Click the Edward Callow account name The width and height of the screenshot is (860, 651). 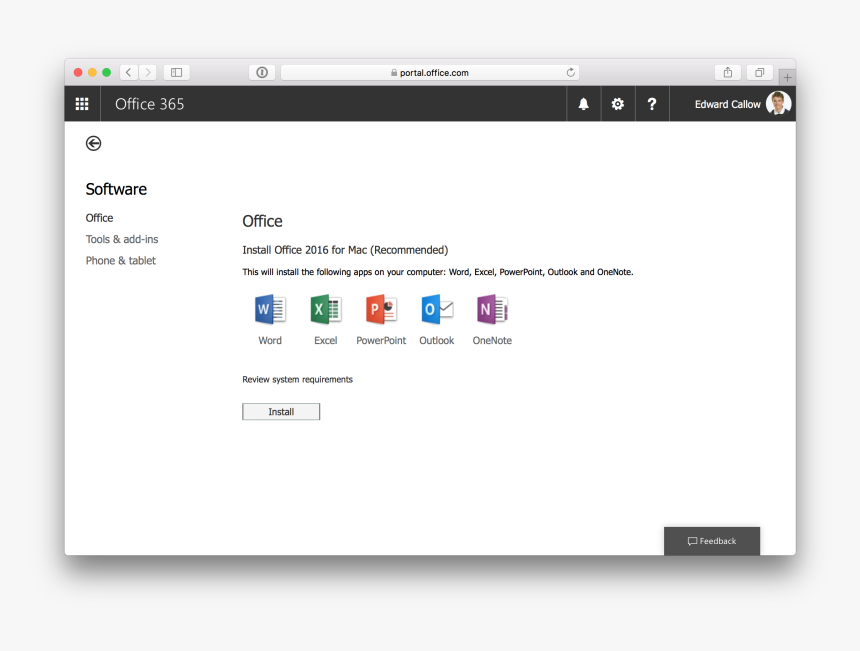[x=727, y=104]
